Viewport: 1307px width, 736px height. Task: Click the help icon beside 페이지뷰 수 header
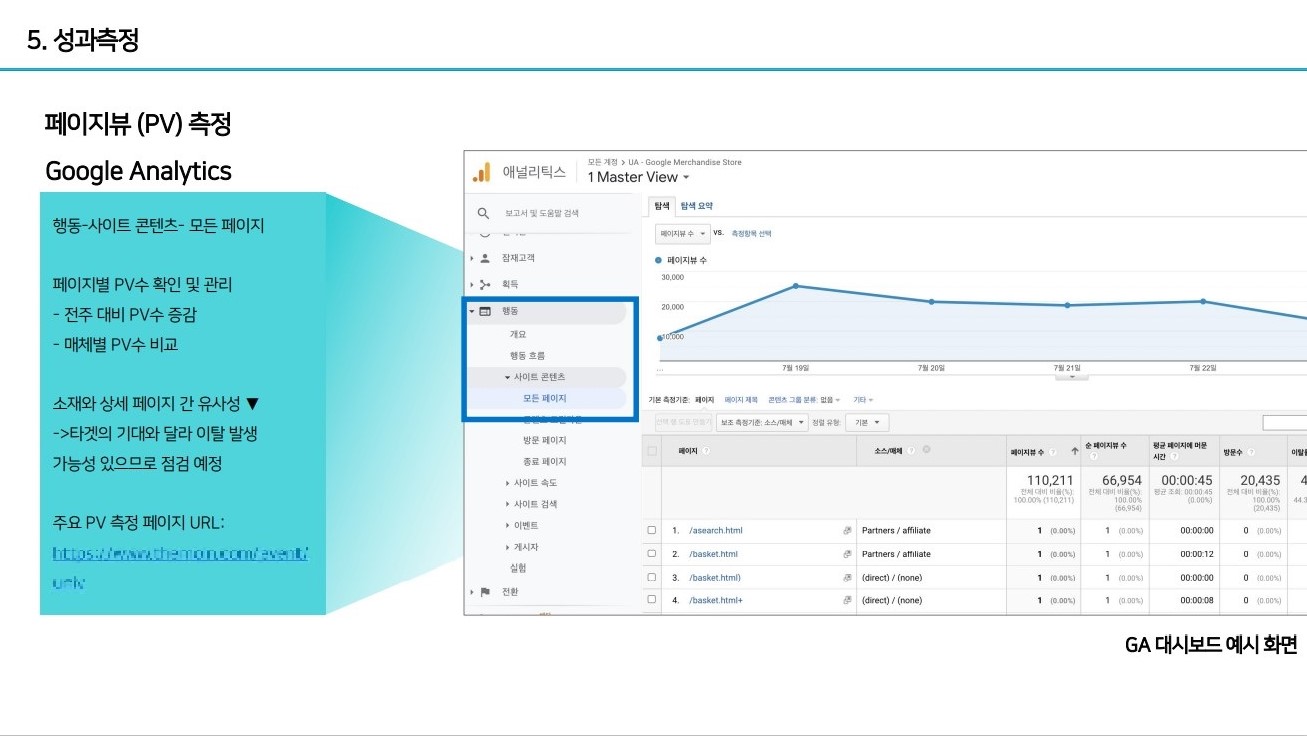[1054, 452]
